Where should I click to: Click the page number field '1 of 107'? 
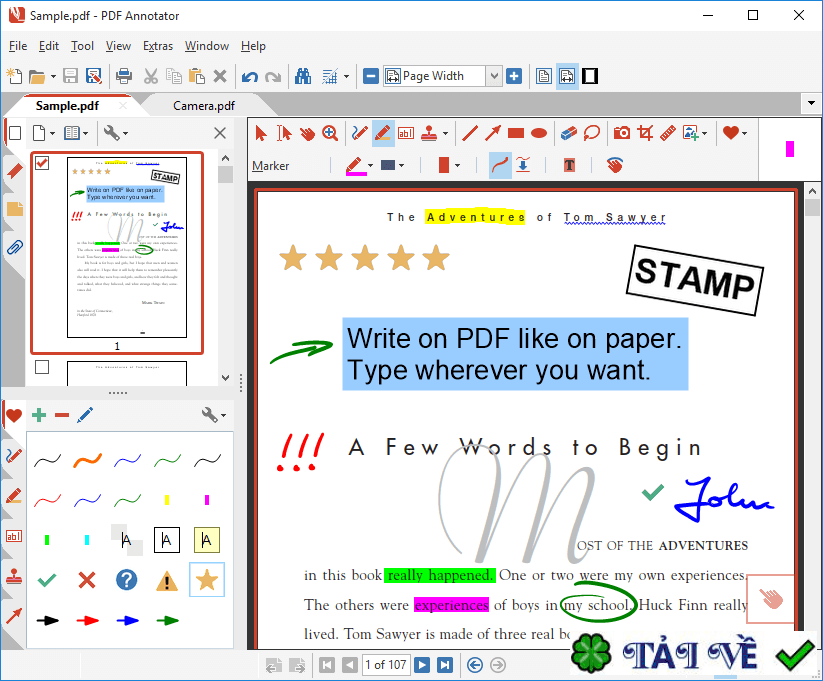(386, 665)
